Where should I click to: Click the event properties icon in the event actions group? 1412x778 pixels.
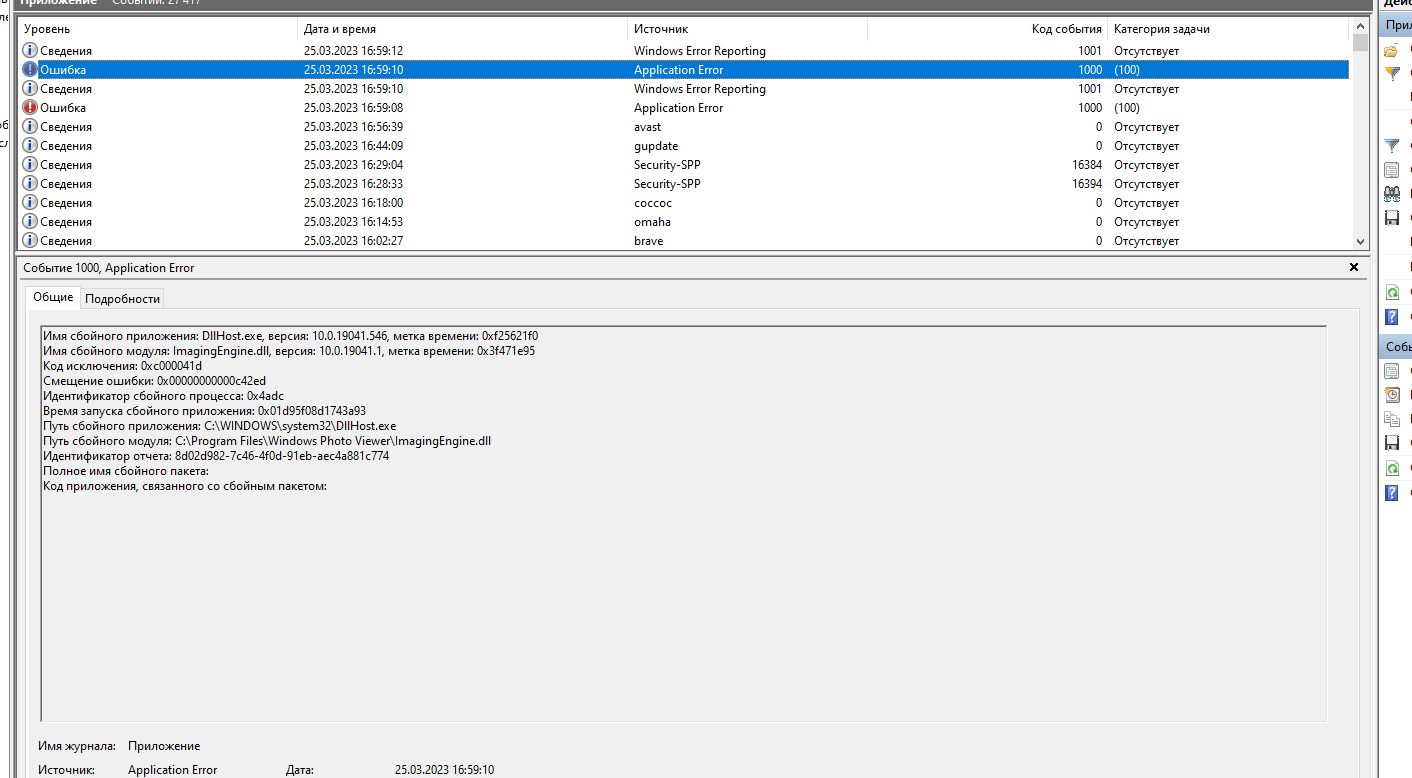pyautogui.click(x=1391, y=370)
